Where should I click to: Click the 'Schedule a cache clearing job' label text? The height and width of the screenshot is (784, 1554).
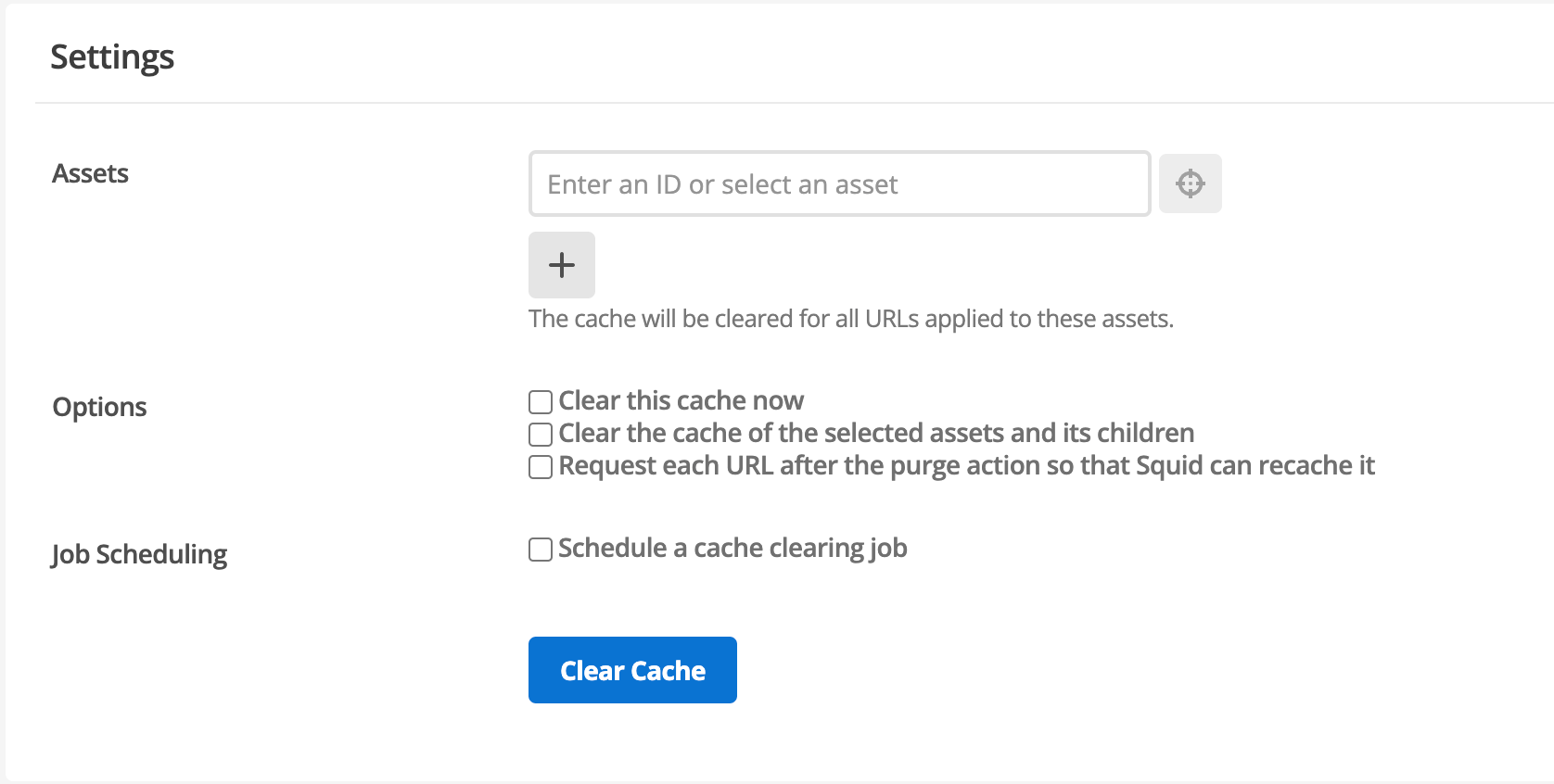tap(732, 548)
